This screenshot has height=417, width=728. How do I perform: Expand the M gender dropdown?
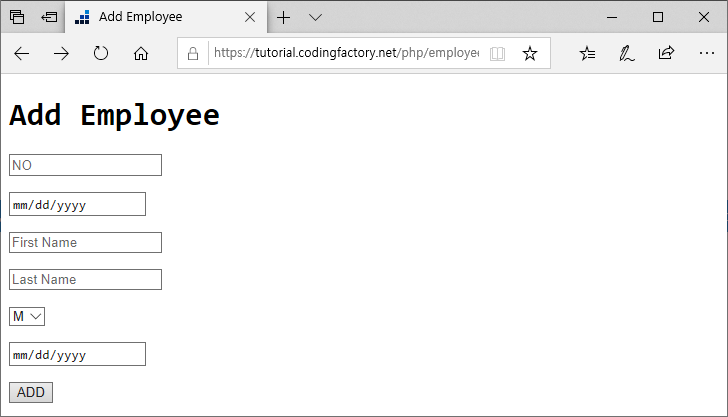[x=27, y=316]
